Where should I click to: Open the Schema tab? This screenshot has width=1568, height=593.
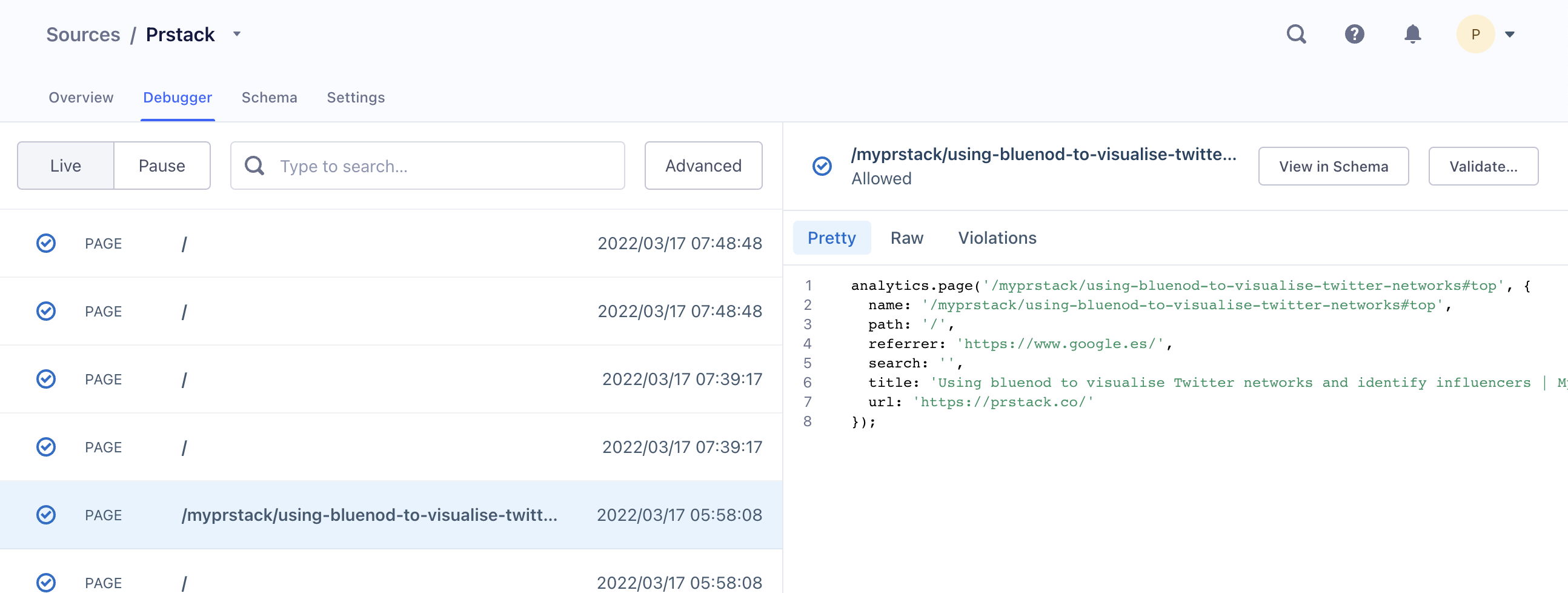(x=269, y=98)
